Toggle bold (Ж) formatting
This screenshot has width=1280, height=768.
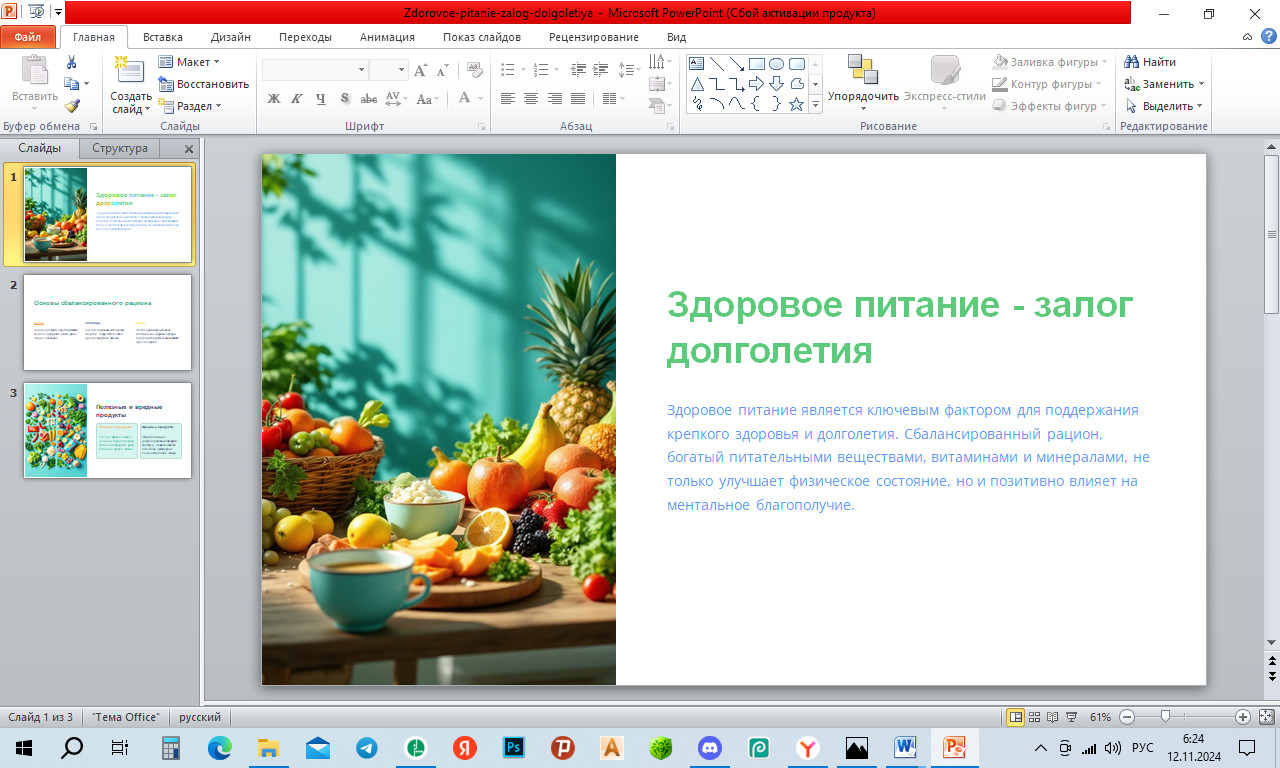274,99
